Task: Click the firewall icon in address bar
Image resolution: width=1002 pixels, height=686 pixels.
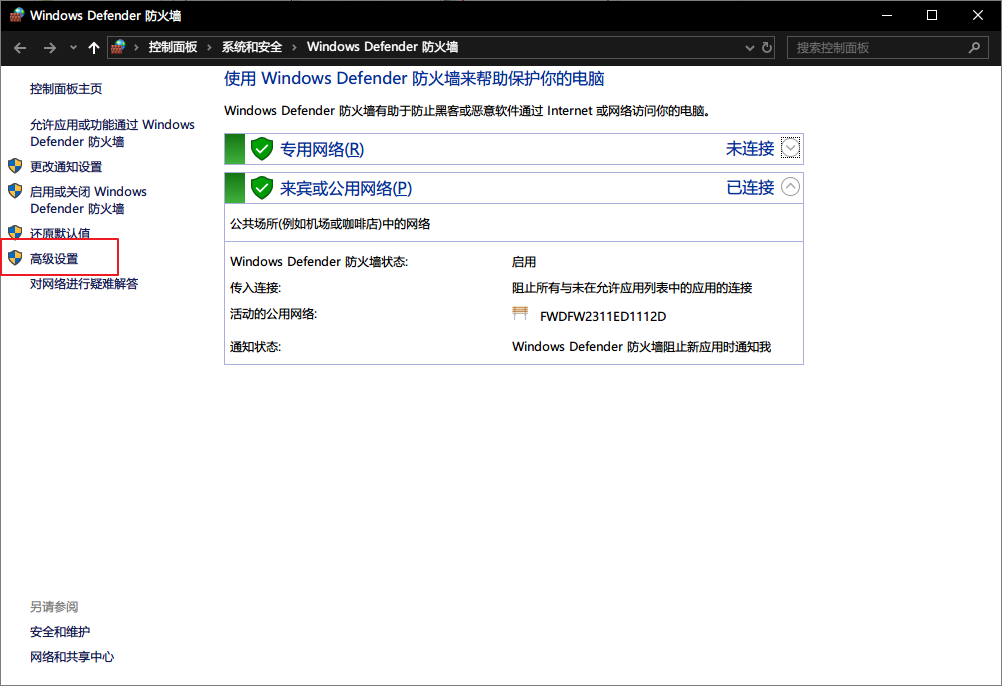Action: point(118,47)
